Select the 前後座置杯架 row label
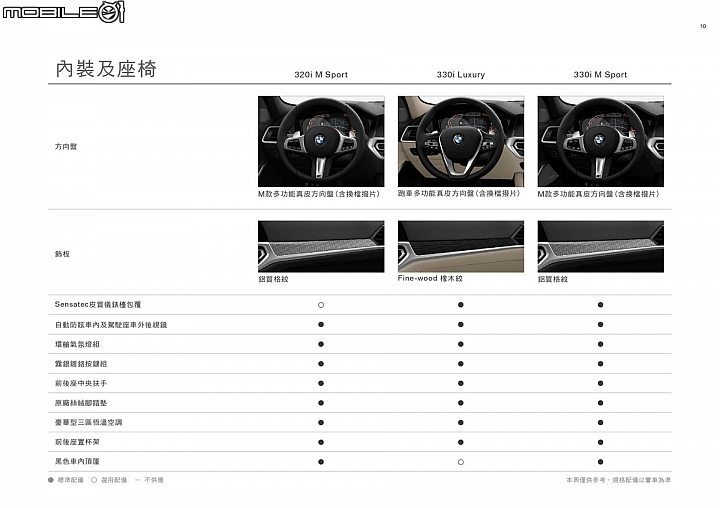 [77, 442]
